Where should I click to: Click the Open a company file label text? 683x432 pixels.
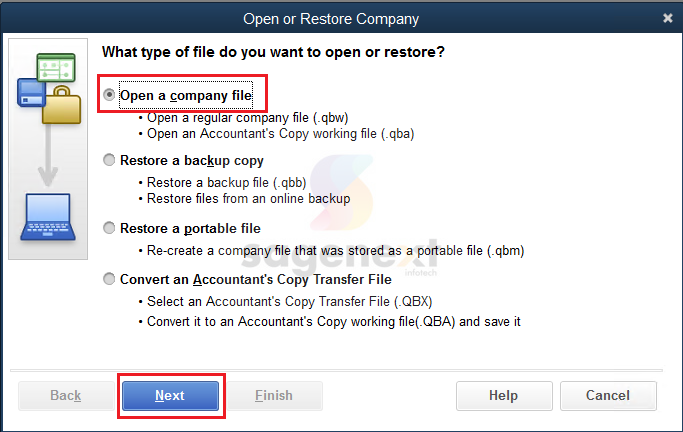click(x=186, y=95)
